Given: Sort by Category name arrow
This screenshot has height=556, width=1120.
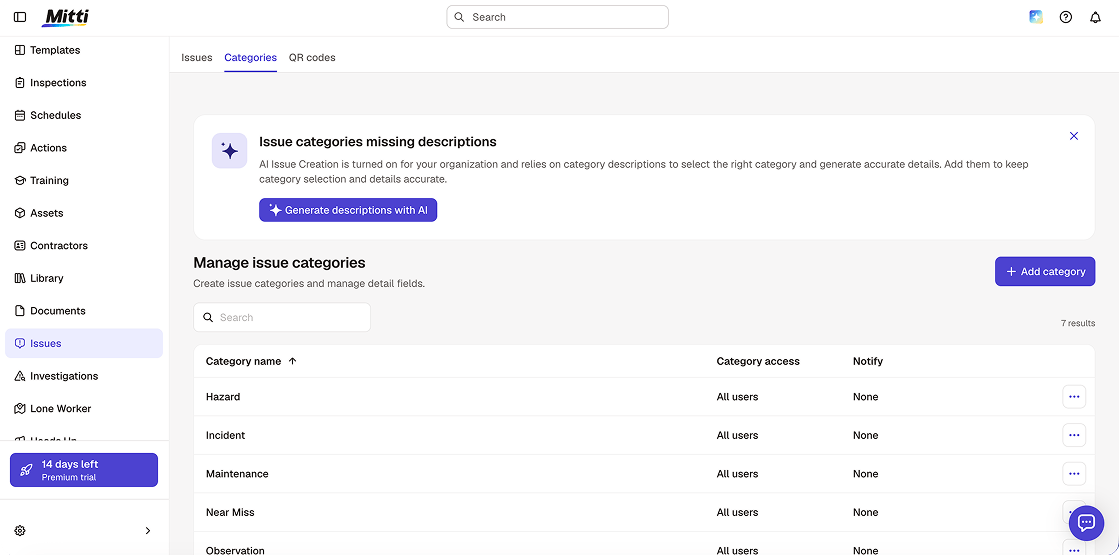Looking at the screenshot, I should click(292, 362).
